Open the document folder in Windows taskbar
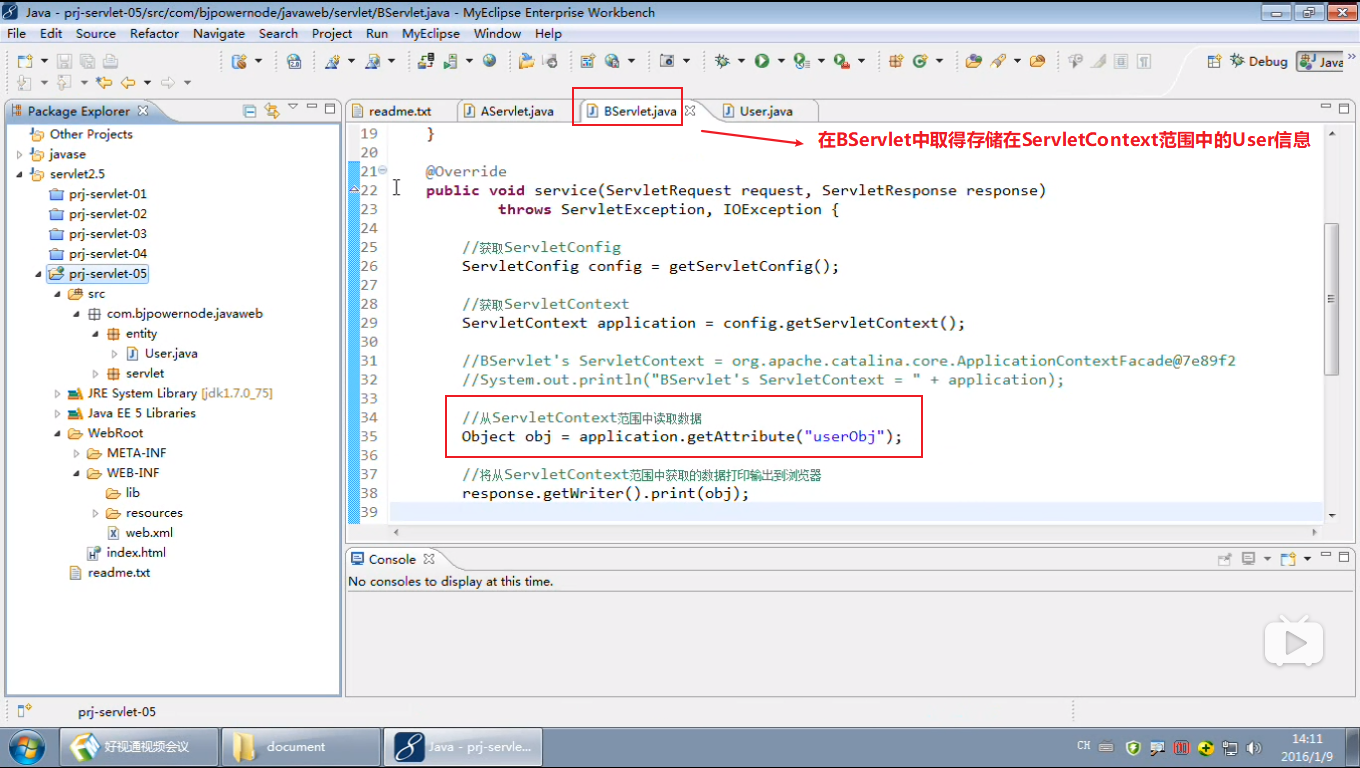 coord(299,747)
